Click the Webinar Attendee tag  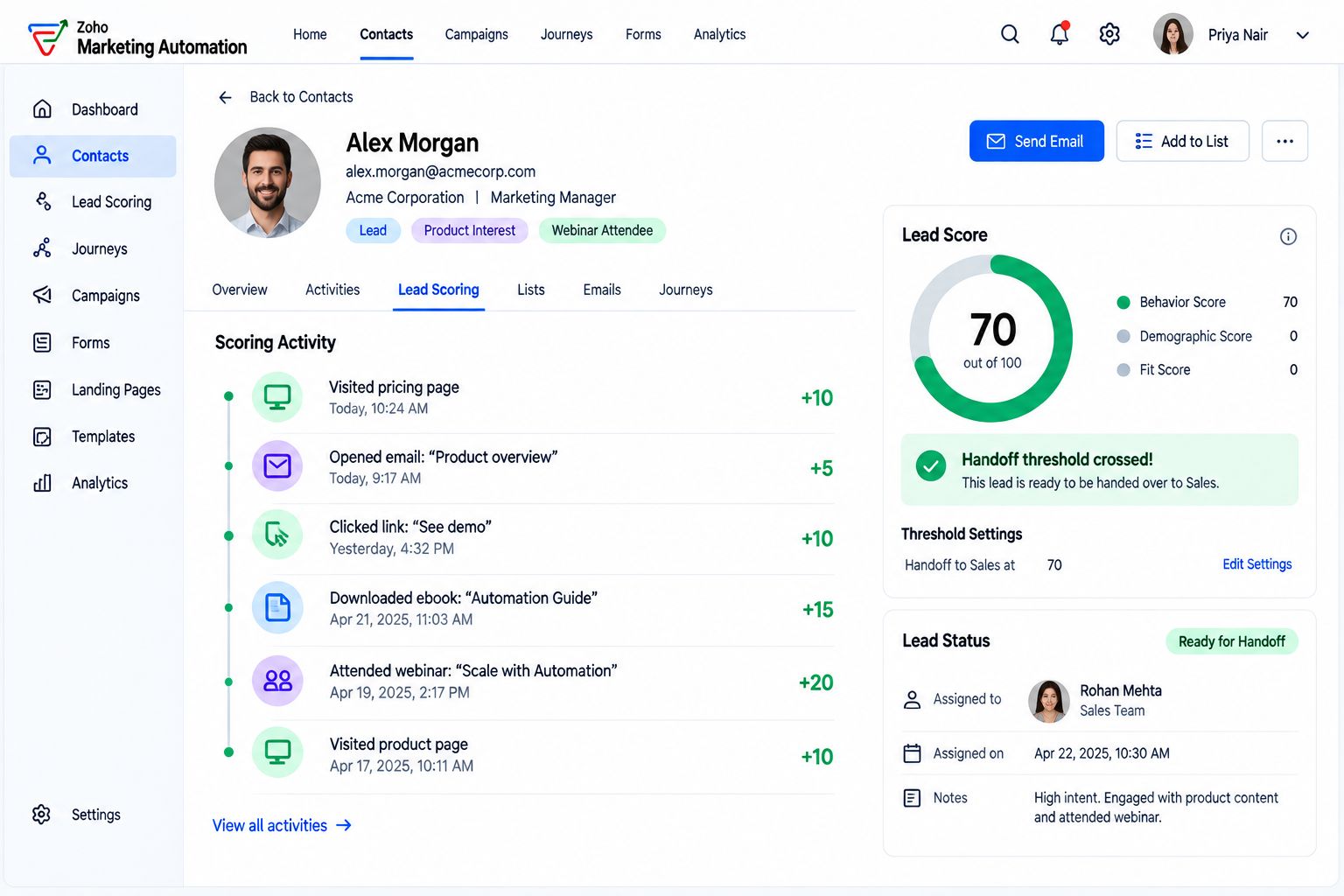point(602,230)
